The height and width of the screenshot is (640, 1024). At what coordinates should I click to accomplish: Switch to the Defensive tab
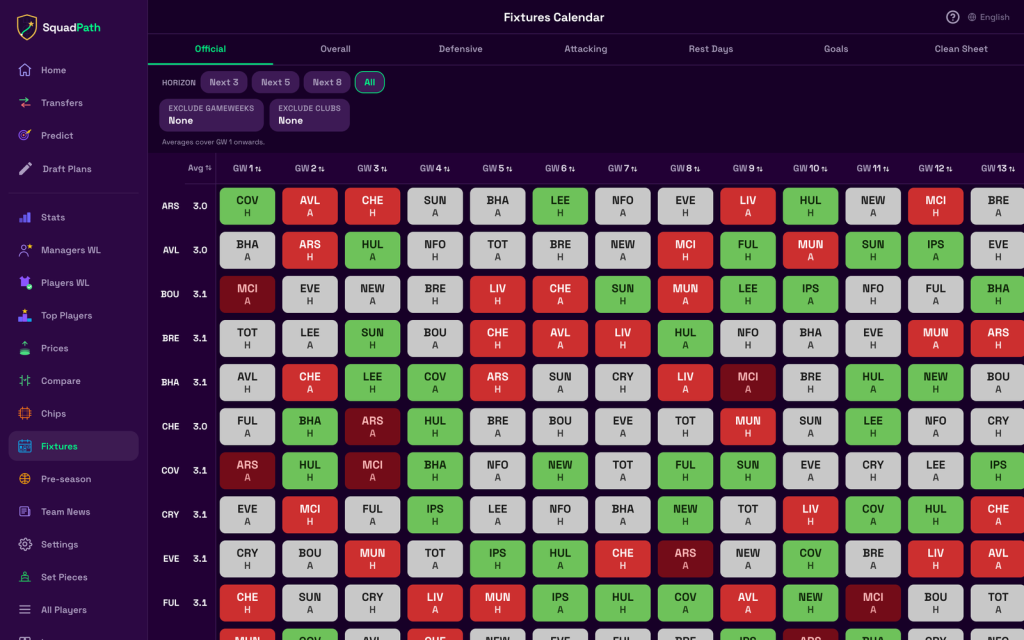click(460, 49)
